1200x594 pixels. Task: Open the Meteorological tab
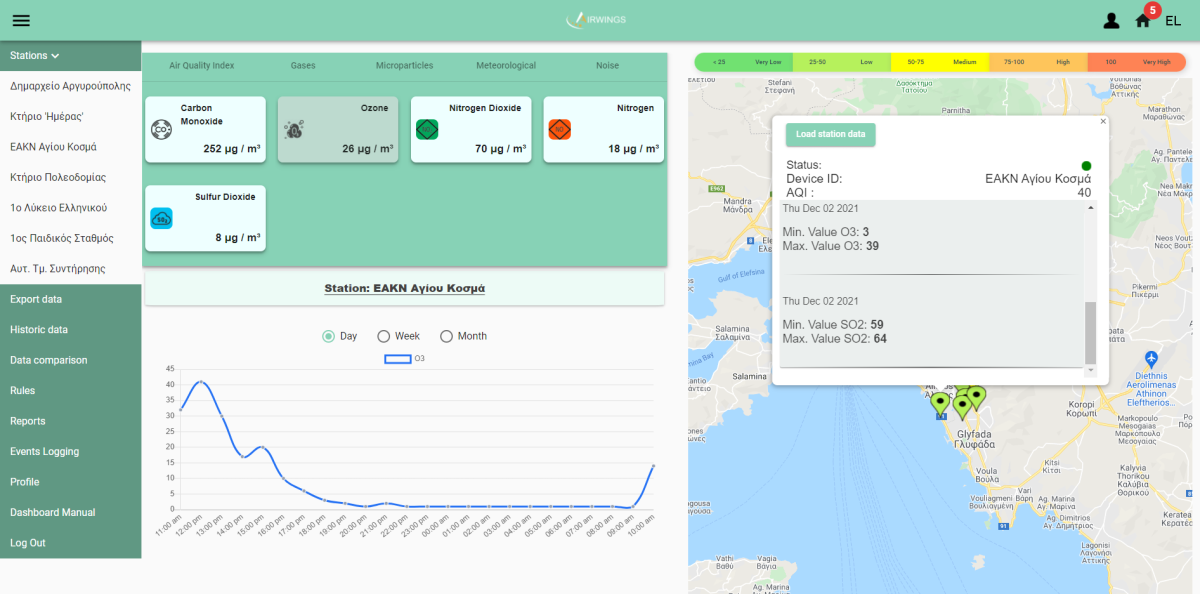(506, 65)
